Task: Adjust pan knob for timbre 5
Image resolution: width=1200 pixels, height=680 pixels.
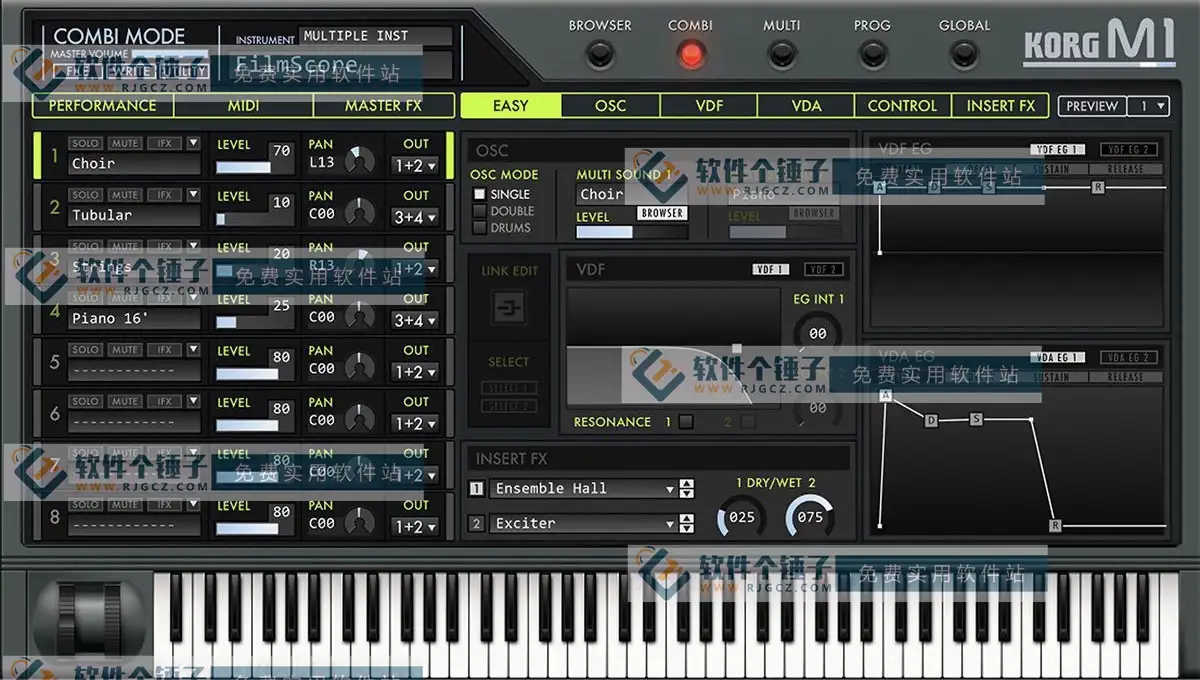Action: pyautogui.click(x=358, y=368)
